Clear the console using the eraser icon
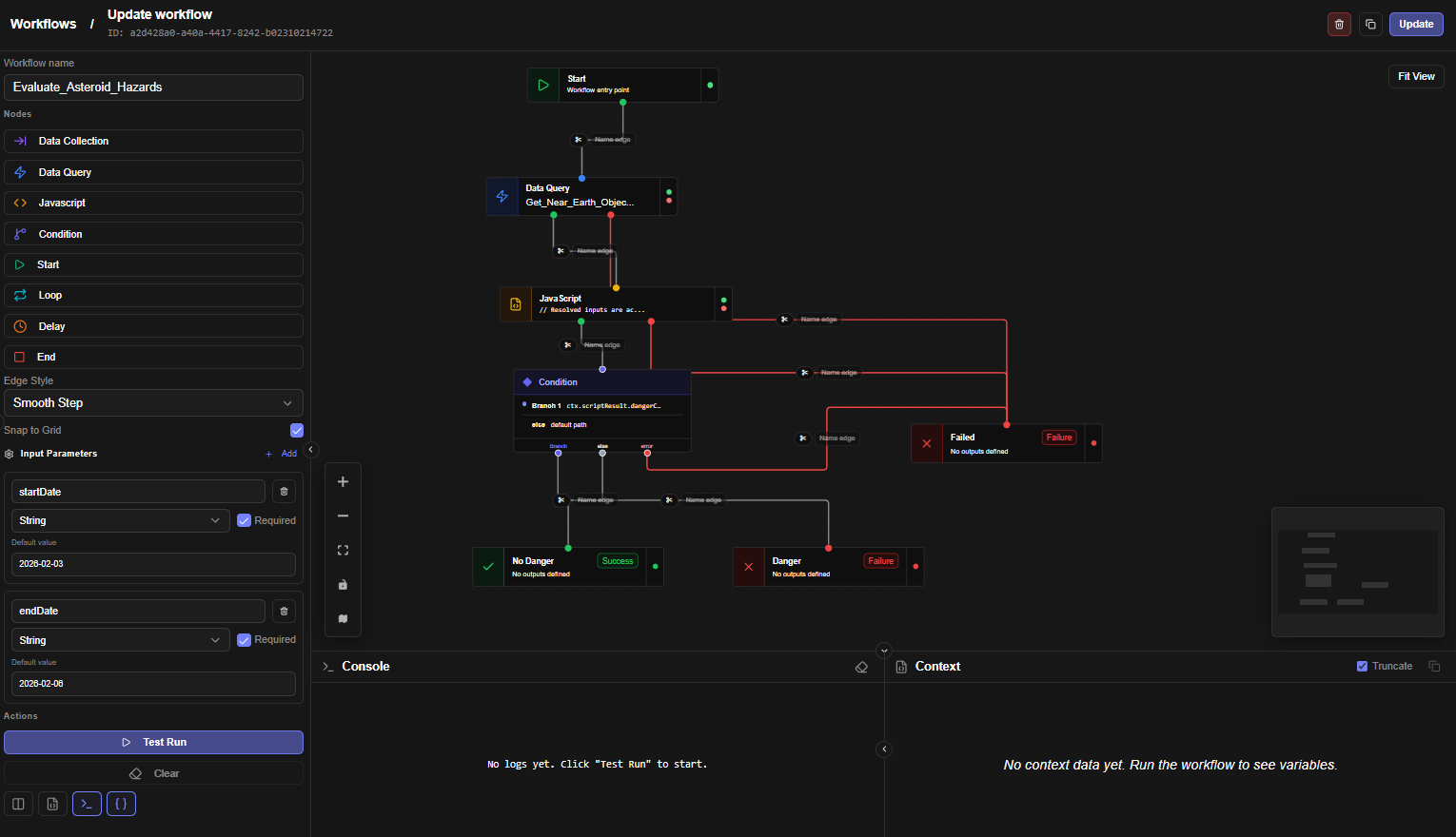The image size is (1456, 837). click(x=861, y=668)
